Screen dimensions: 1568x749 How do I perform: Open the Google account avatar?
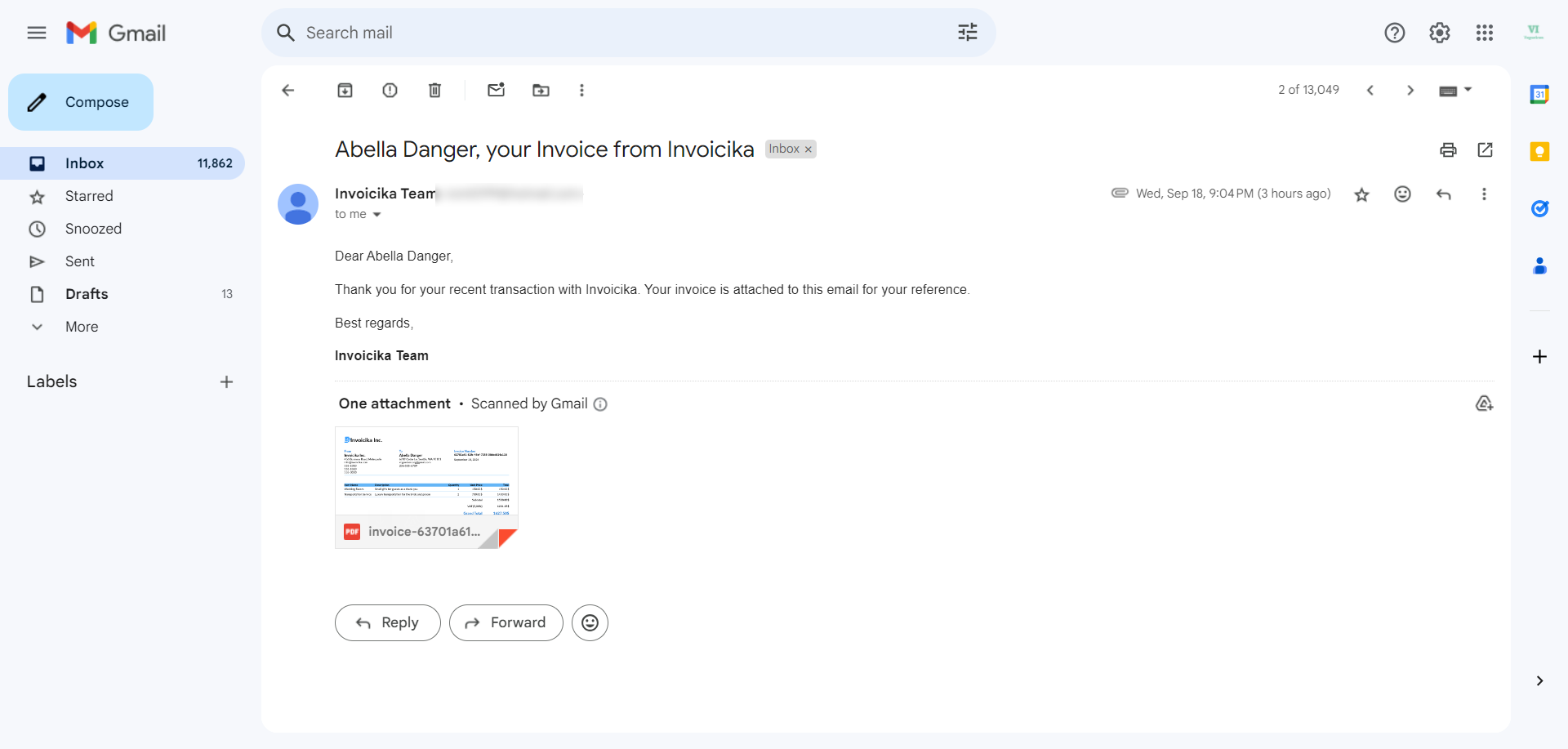pyautogui.click(x=1534, y=33)
